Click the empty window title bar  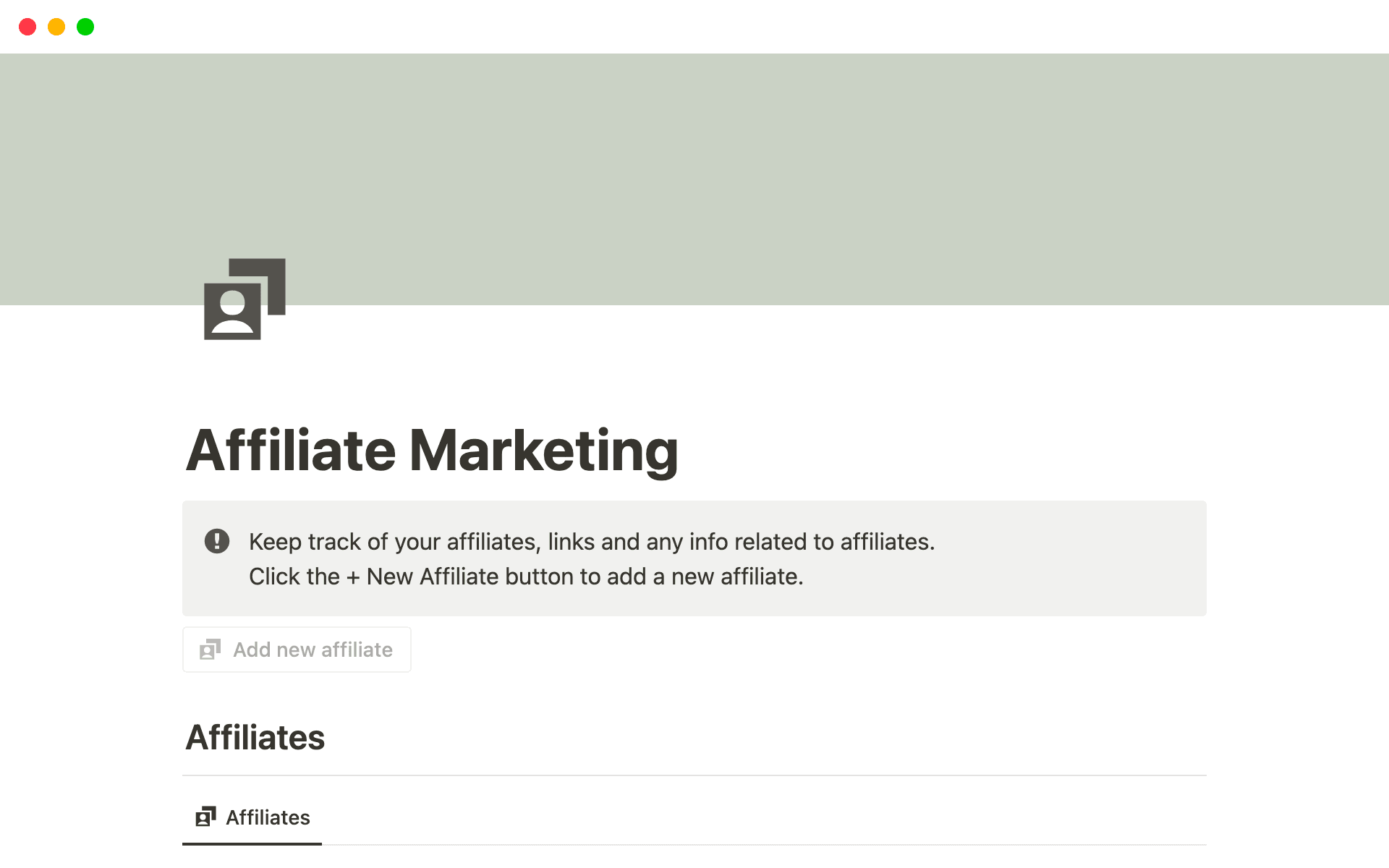pyautogui.click(x=694, y=27)
